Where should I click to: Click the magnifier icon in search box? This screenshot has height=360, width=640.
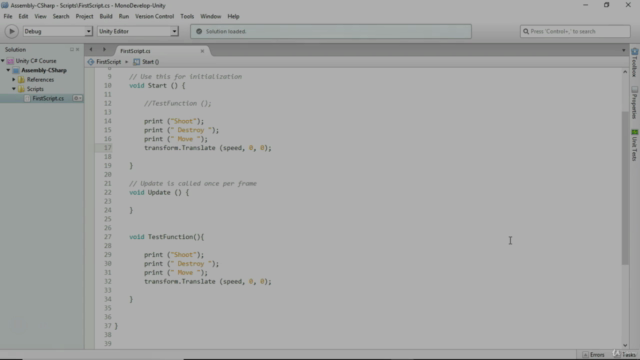(x=526, y=31)
